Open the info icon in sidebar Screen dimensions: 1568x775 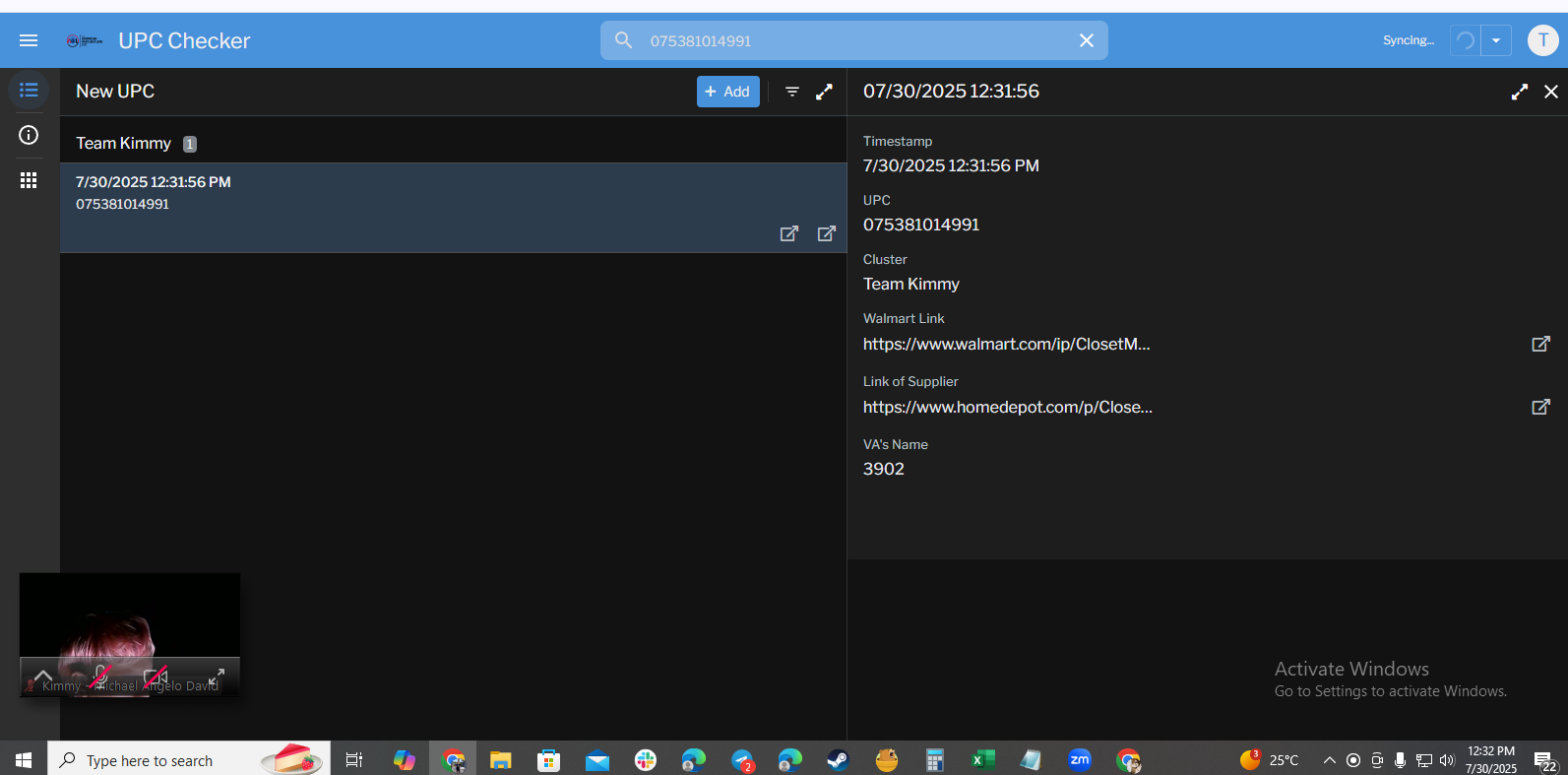pos(29,135)
